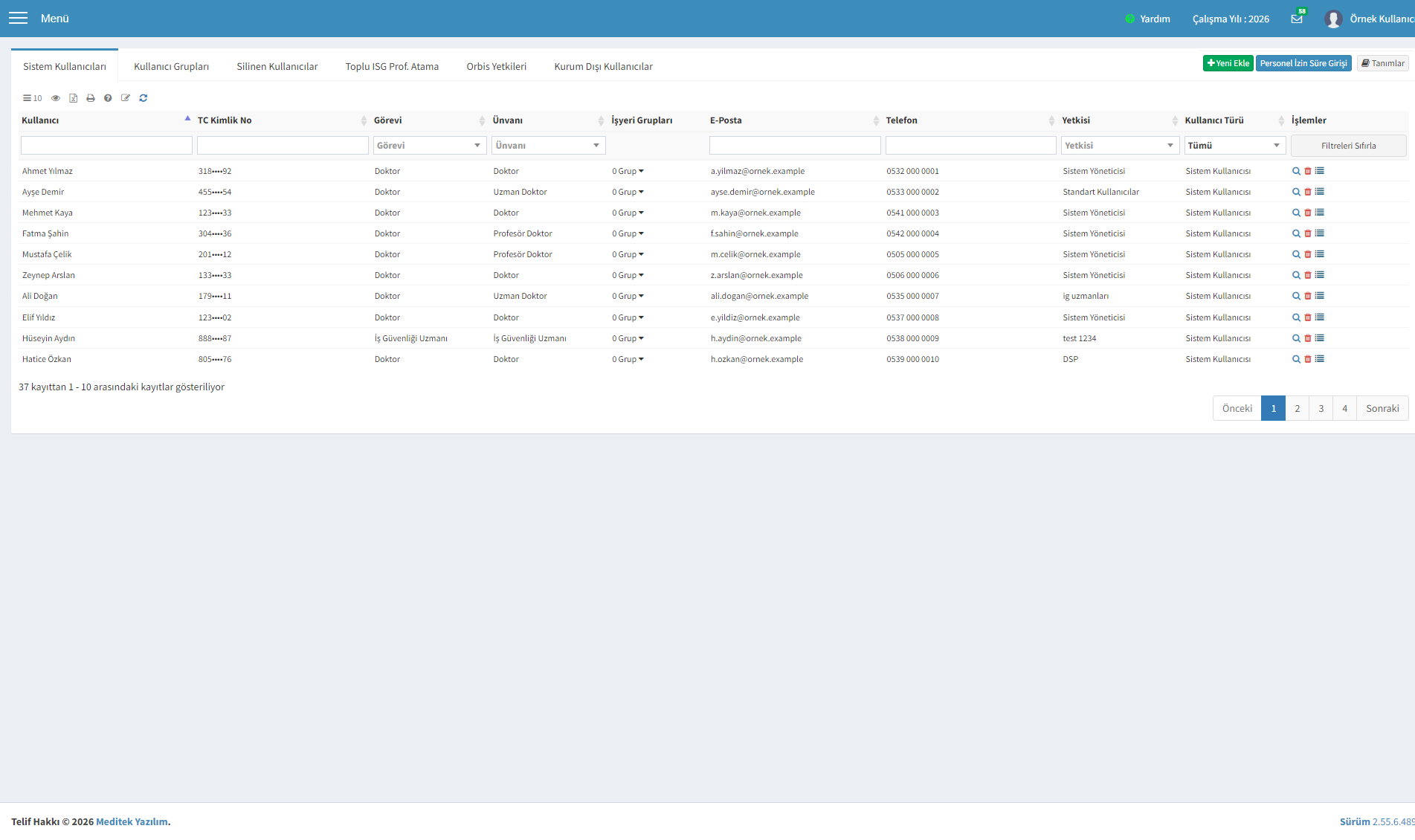
Task: Open the Görevi filter dropdown
Action: pyautogui.click(x=430, y=146)
